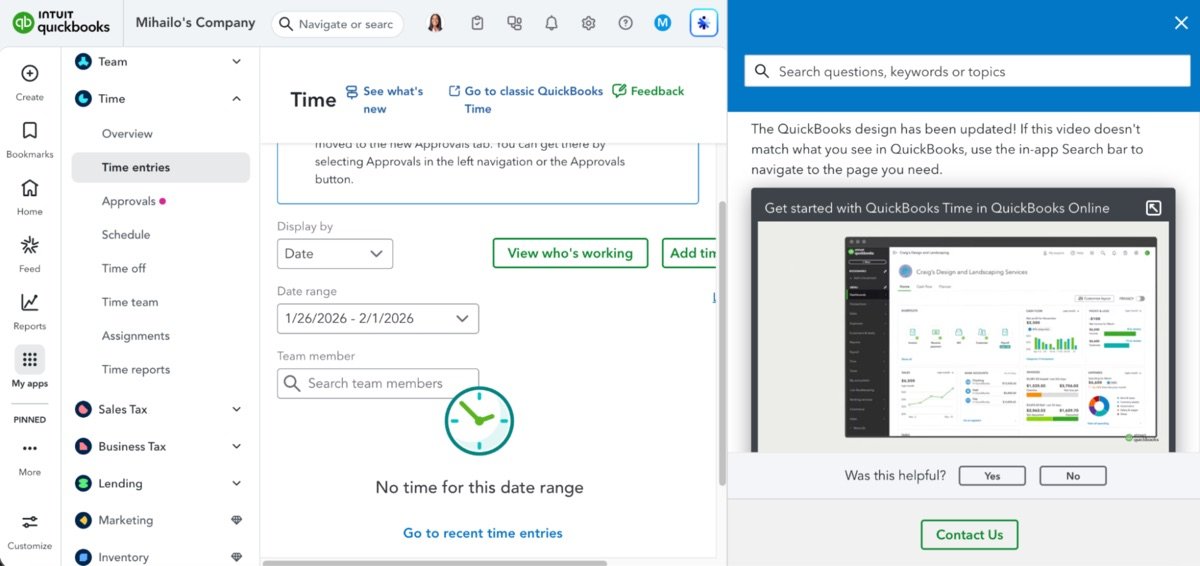Open Assignments menu item
The height and width of the screenshot is (566, 1200).
136,336
